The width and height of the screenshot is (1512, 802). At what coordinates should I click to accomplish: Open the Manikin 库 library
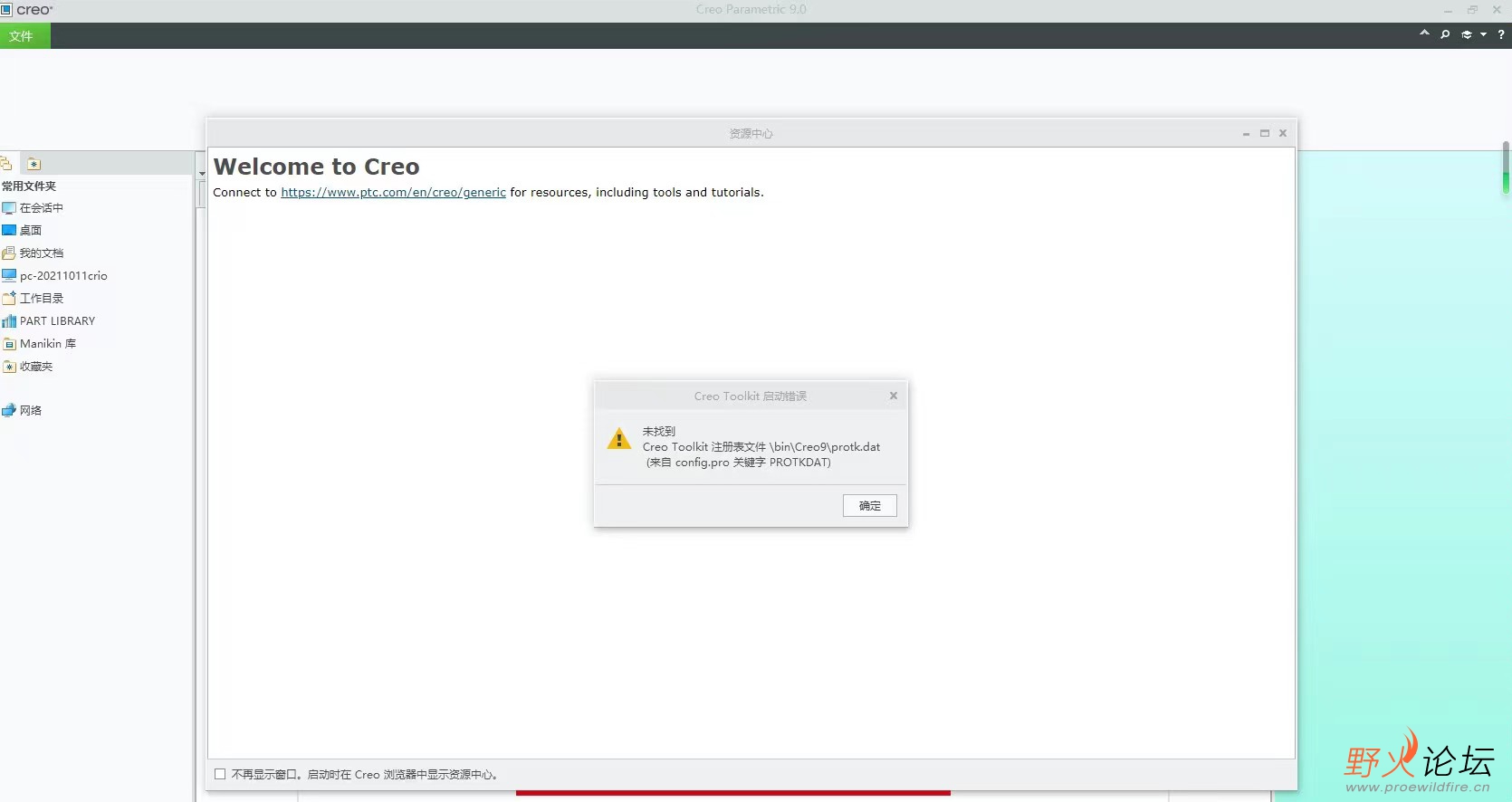coord(39,344)
